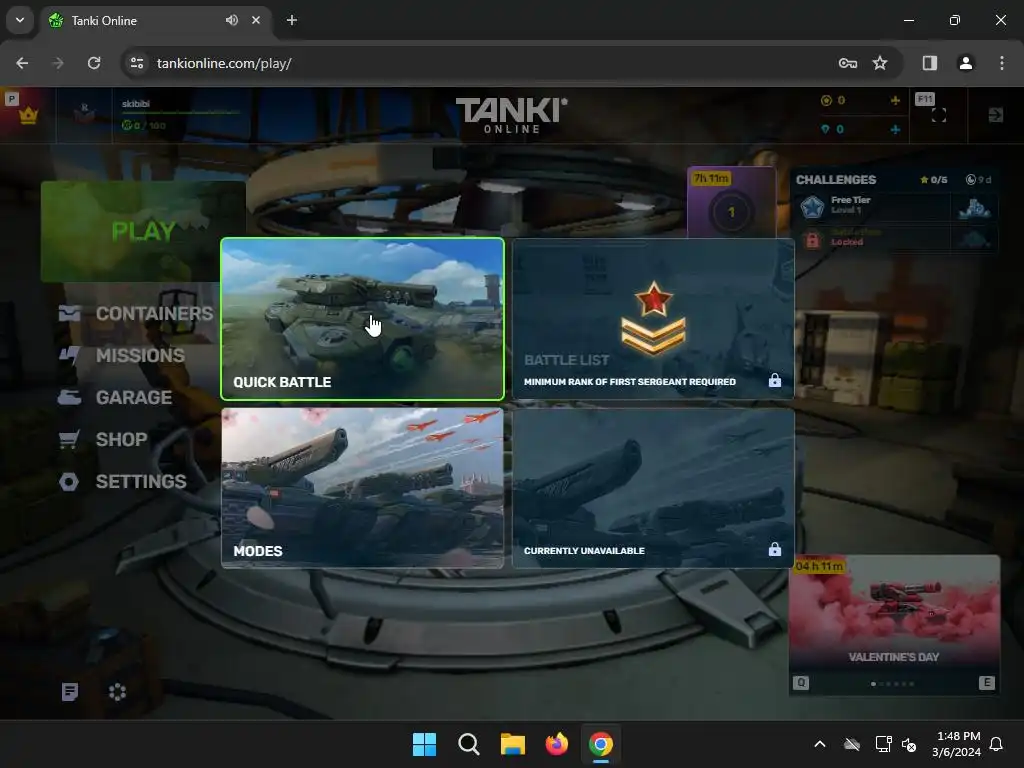1024x768 pixels.
Task: Click the address bar URL
Action: click(x=224, y=63)
